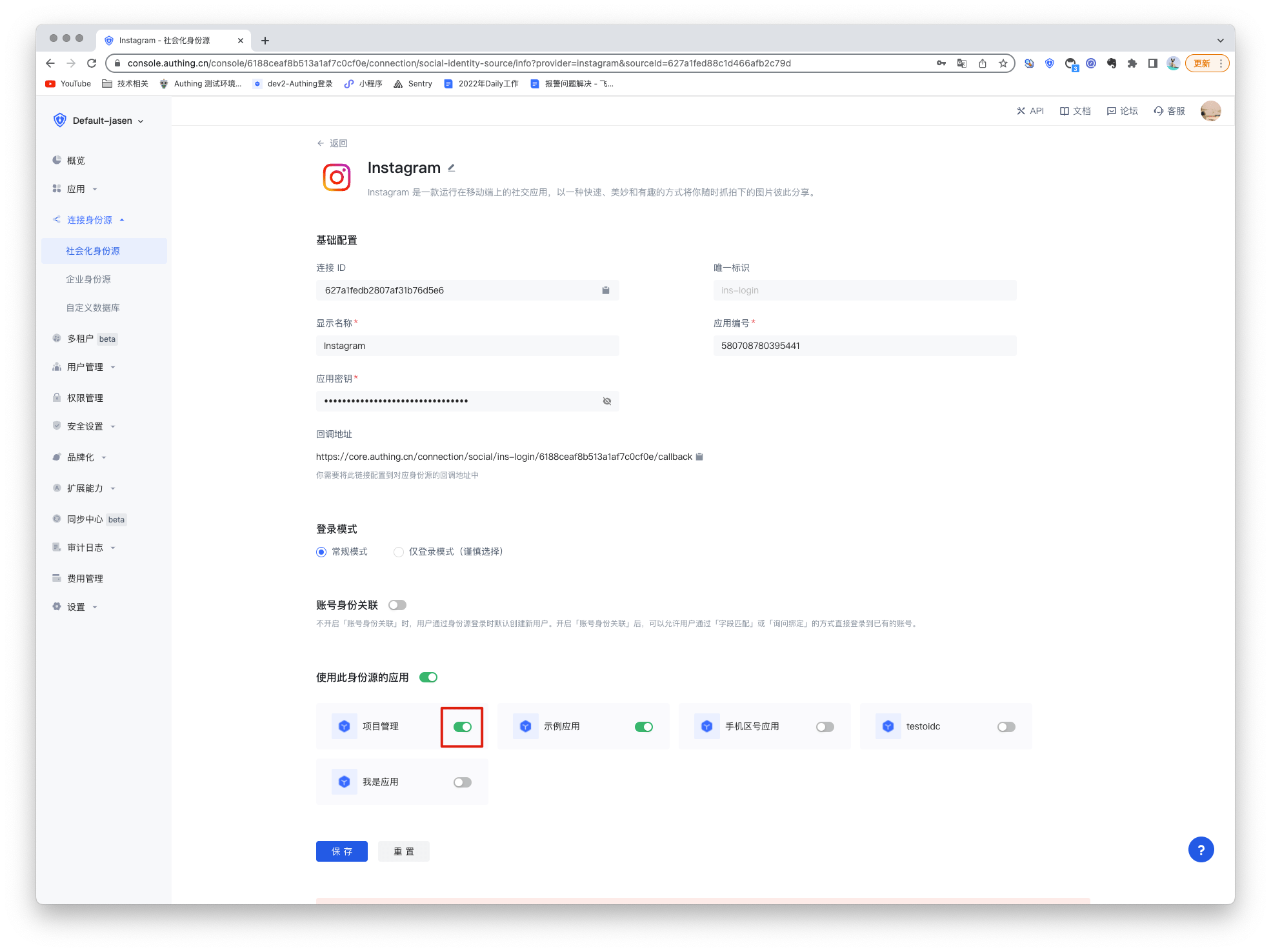
Task: Click the blue help question mark button
Action: click(x=1200, y=850)
